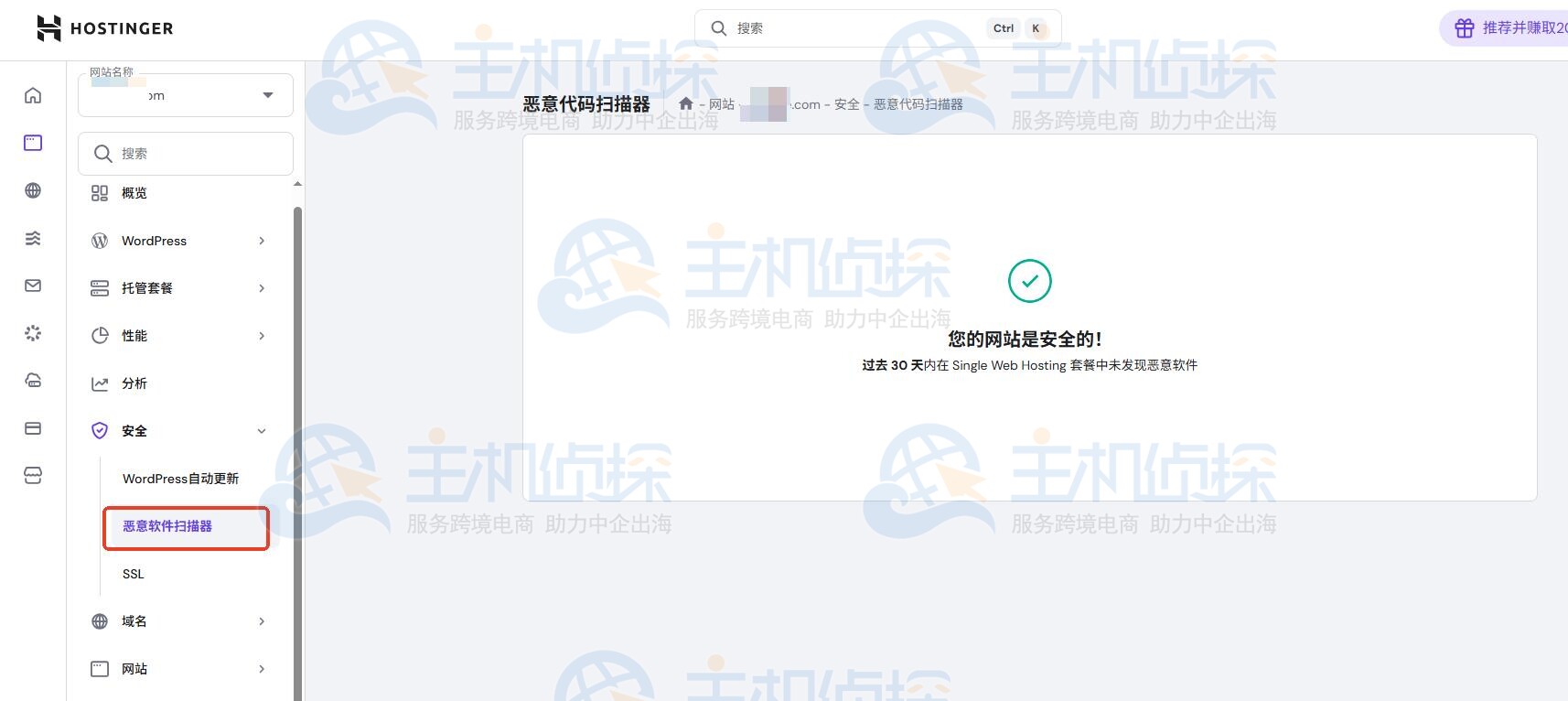Expand the WordPress menu chevron
The width and height of the screenshot is (1568, 701).
click(x=262, y=241)
